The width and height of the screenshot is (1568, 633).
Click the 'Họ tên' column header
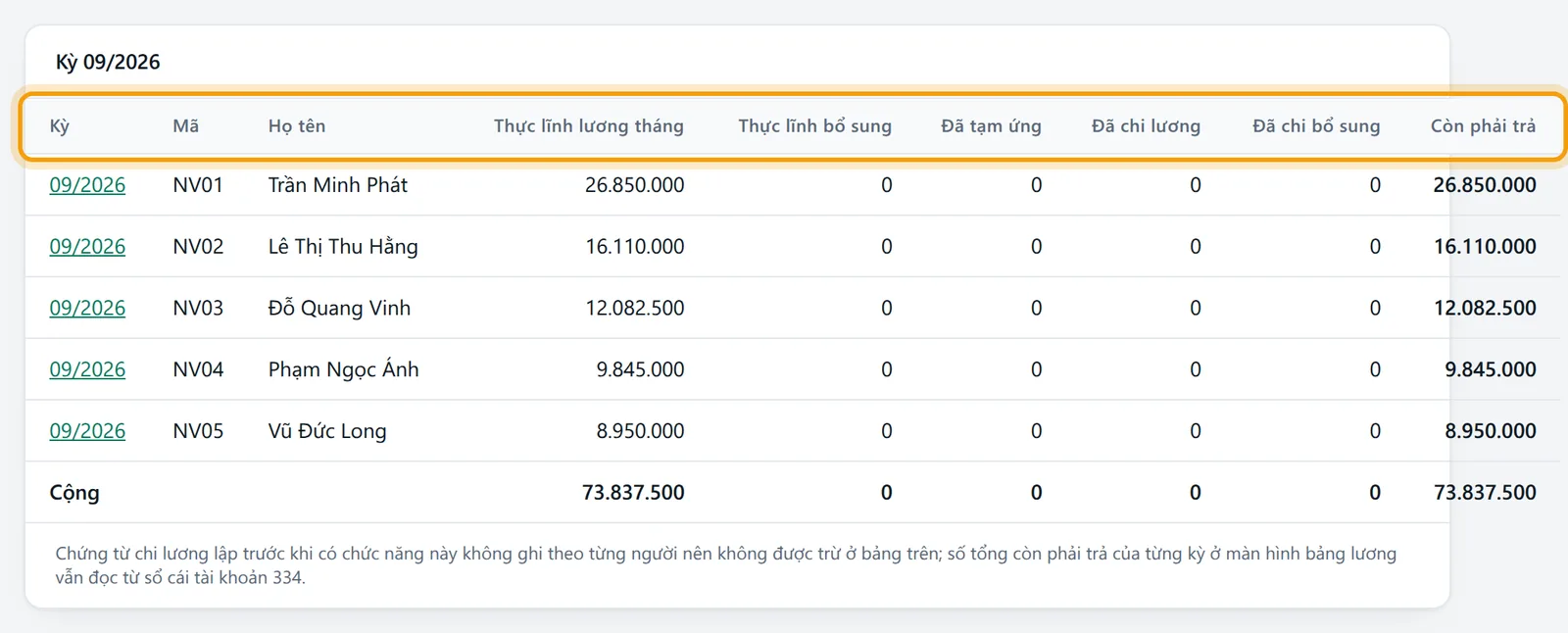[297, 126]
